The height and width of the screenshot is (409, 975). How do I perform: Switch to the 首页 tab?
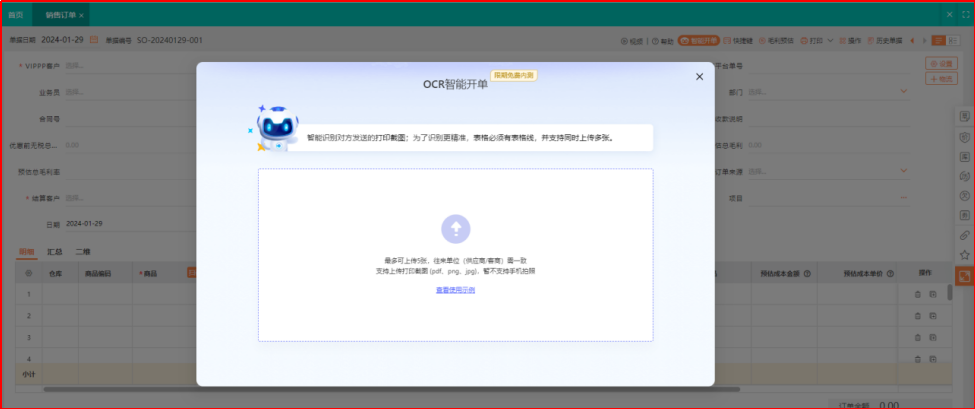pos(16,15)
